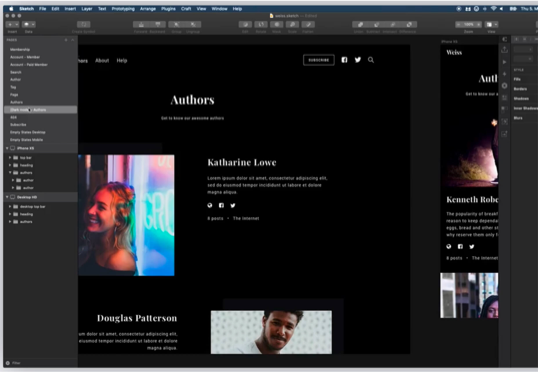538x372 pixels.
Task: Click the Edit toolbar icon
Action: pyautogui.click(x=245, y=24)
